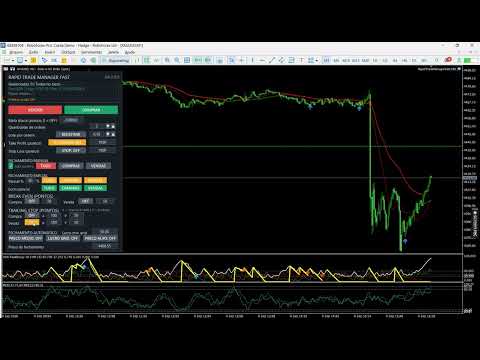The width and height of the screenshot is (480, 360).
Task: Click the green COMPRAR buy button
Action: [91, 110]
